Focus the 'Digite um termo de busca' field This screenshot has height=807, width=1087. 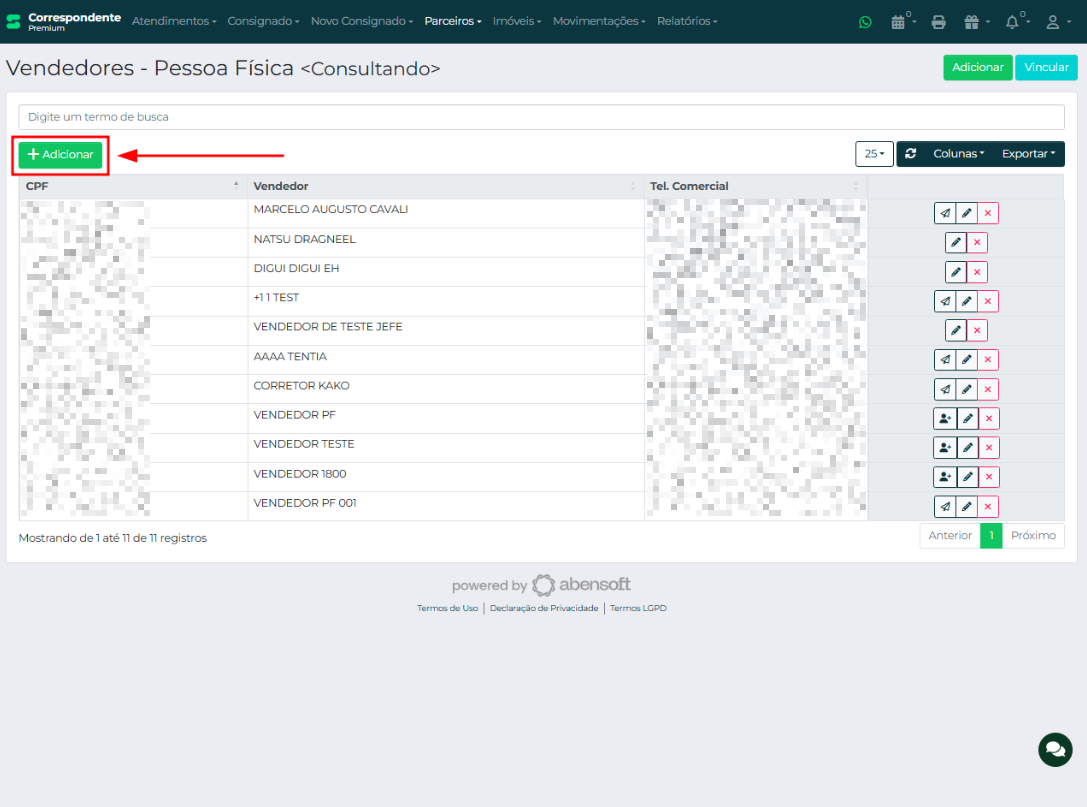tap(541, 117)
